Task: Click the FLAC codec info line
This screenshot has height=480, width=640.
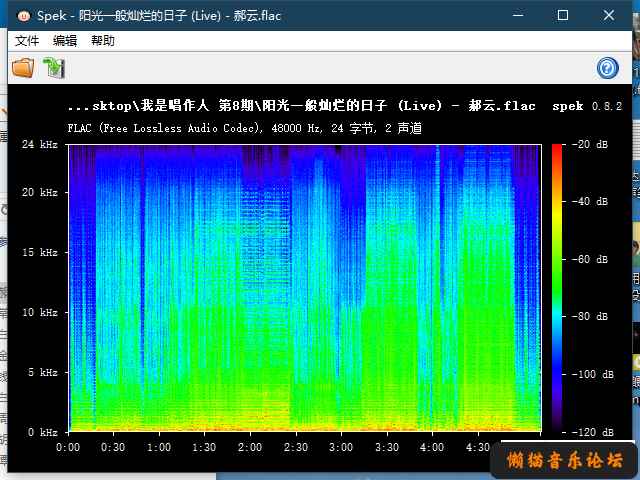Action: point(244,129)
